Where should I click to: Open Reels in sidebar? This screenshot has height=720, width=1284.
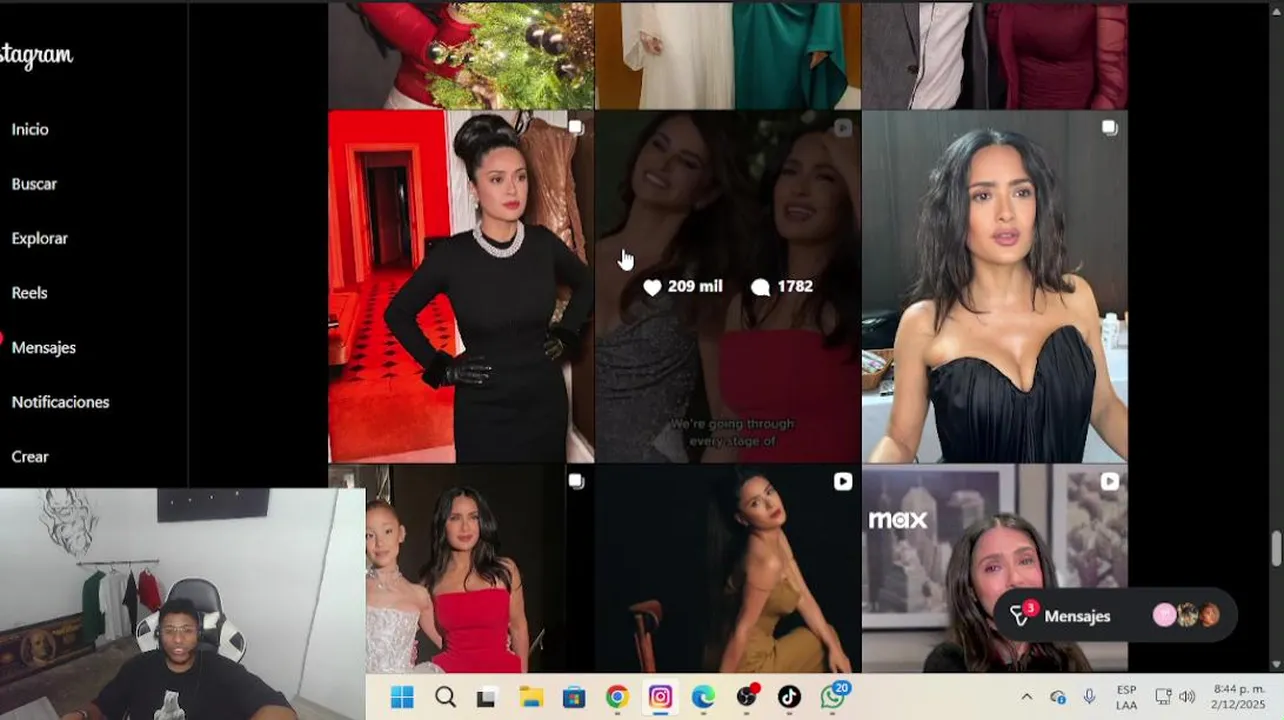point(29,293)
